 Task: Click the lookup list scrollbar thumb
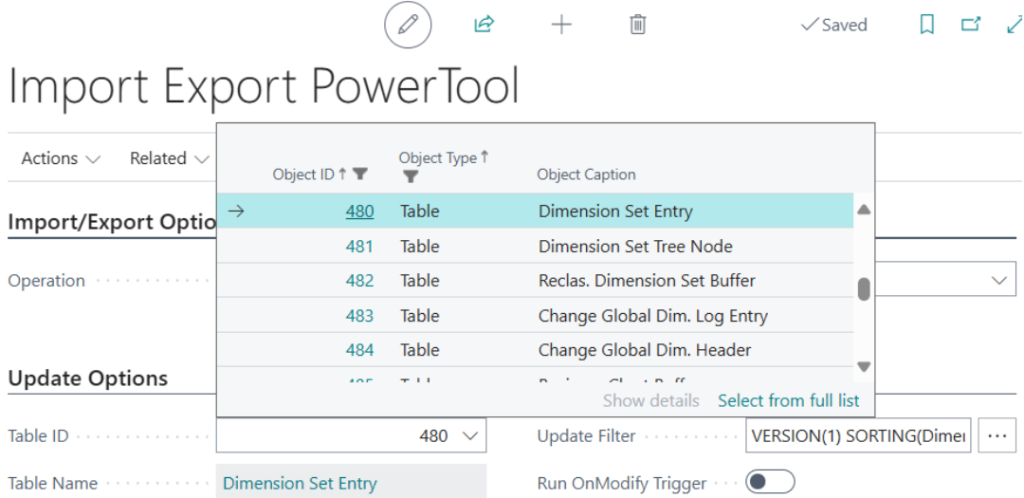[x=864, y=288]
